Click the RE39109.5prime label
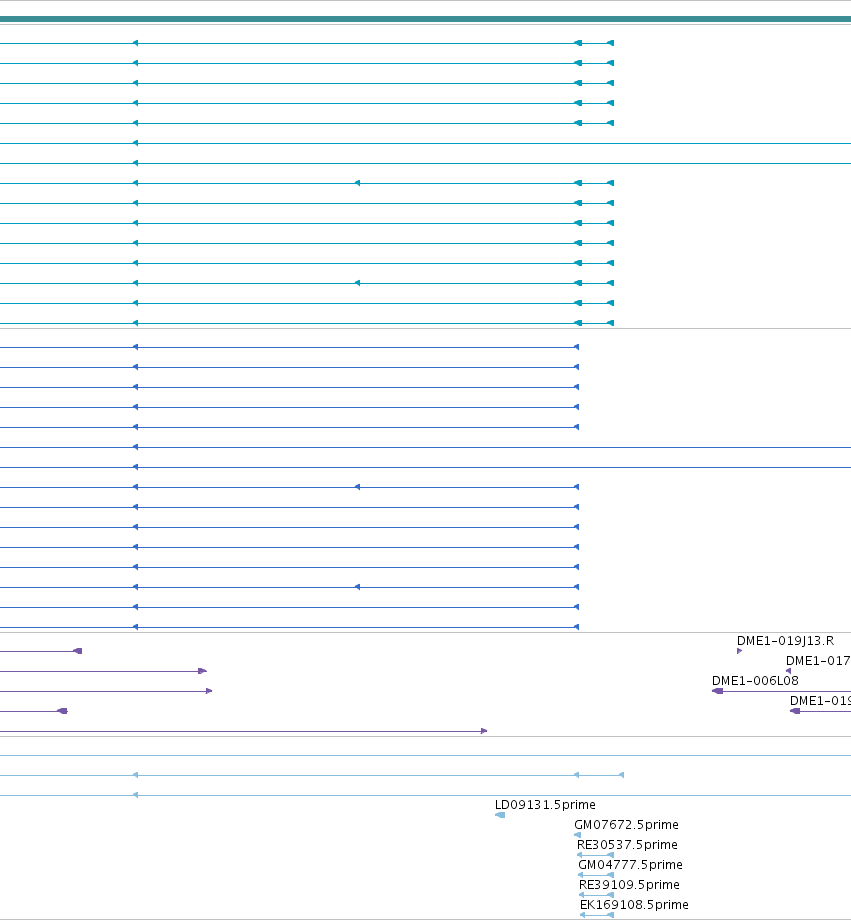 (629, 884)
